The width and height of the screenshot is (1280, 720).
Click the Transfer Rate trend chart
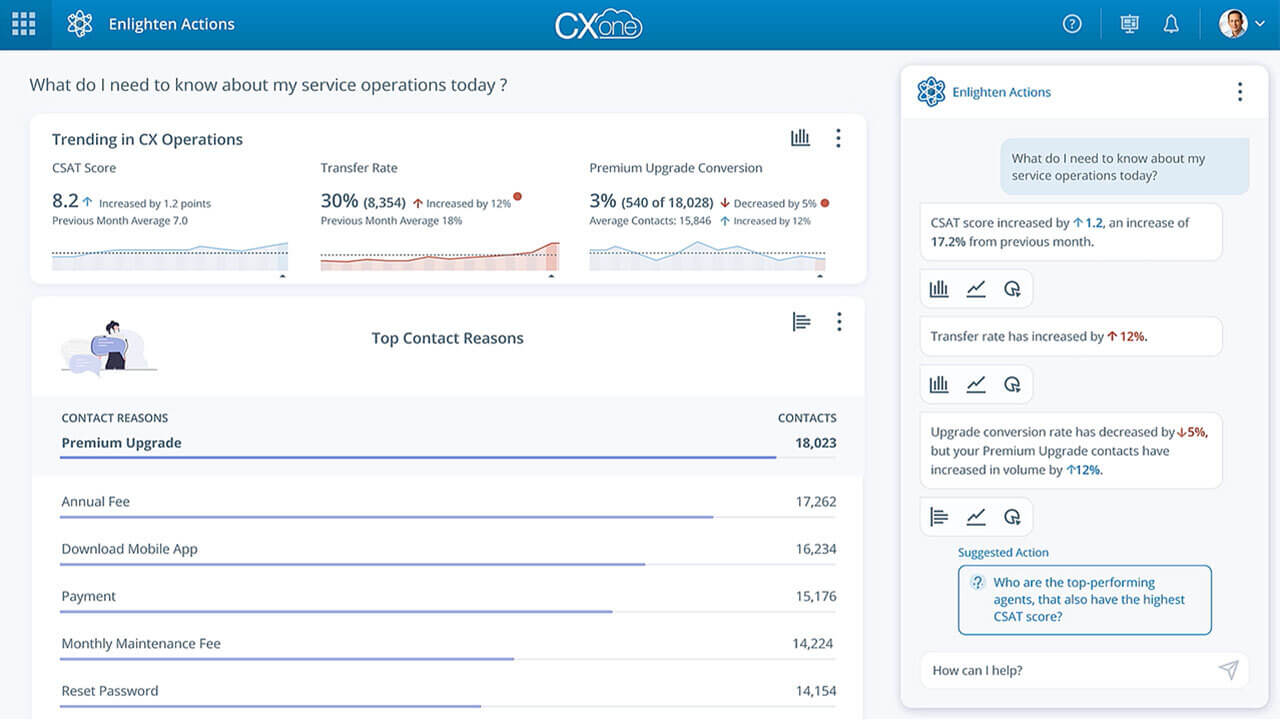point(439,256)
